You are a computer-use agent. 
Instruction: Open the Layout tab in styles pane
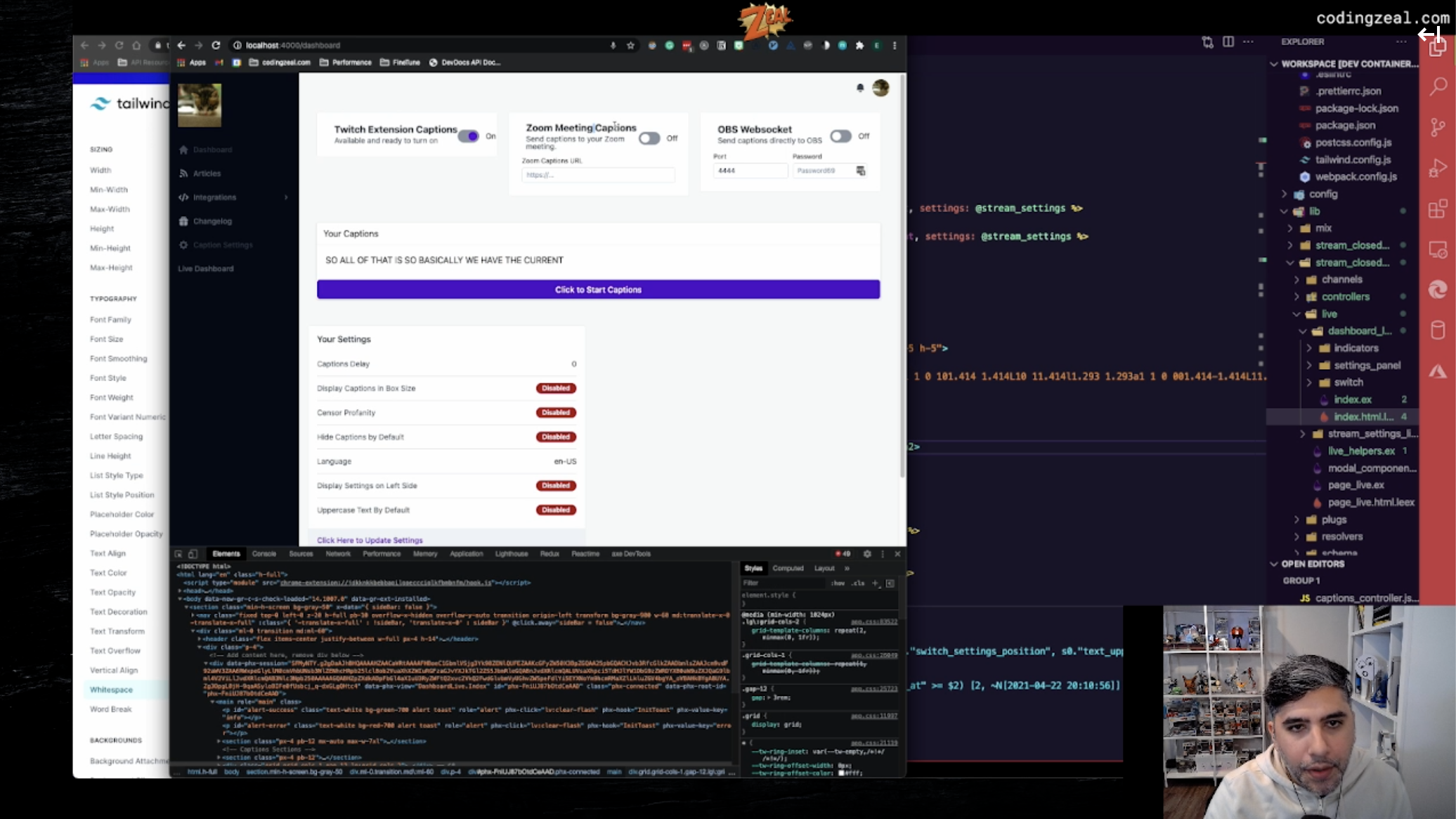pos(824,568)
